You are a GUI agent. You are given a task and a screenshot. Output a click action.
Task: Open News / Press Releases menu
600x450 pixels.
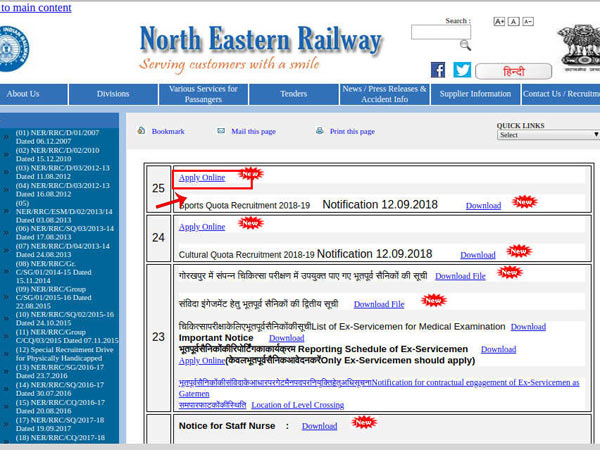pos(384,94)
